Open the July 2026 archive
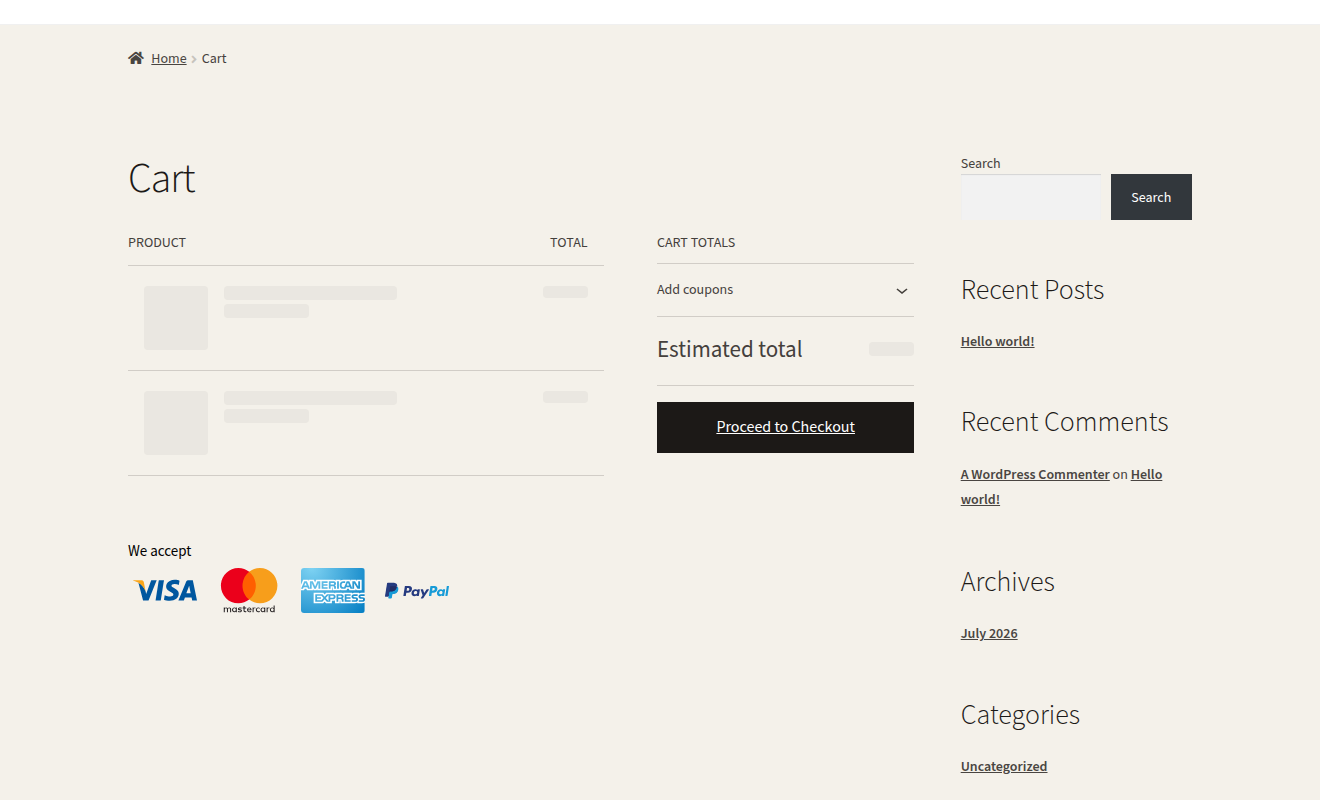The width and height of the screenshot is (1320, 800). 989,633
